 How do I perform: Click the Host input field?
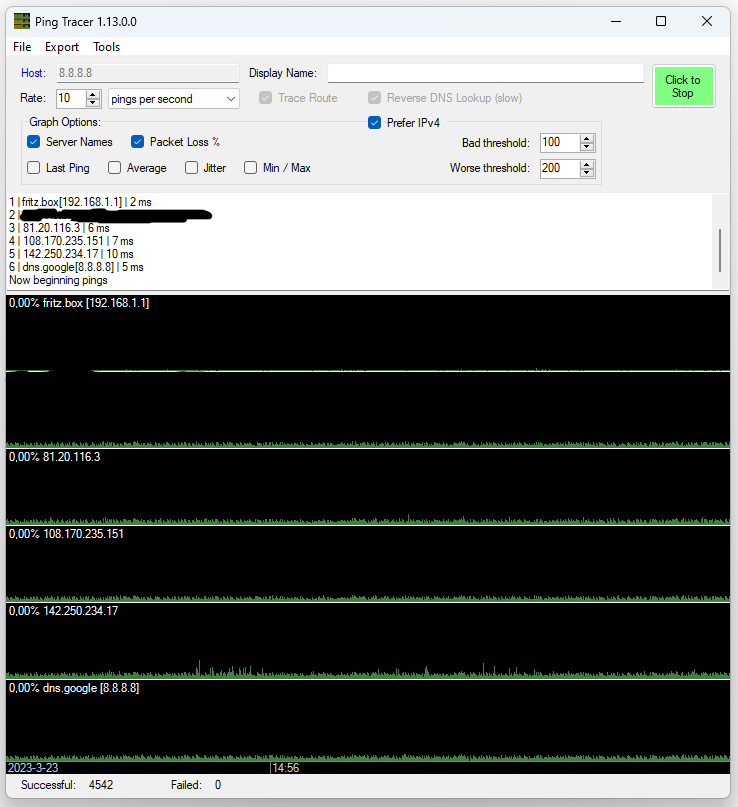(148, 73)
